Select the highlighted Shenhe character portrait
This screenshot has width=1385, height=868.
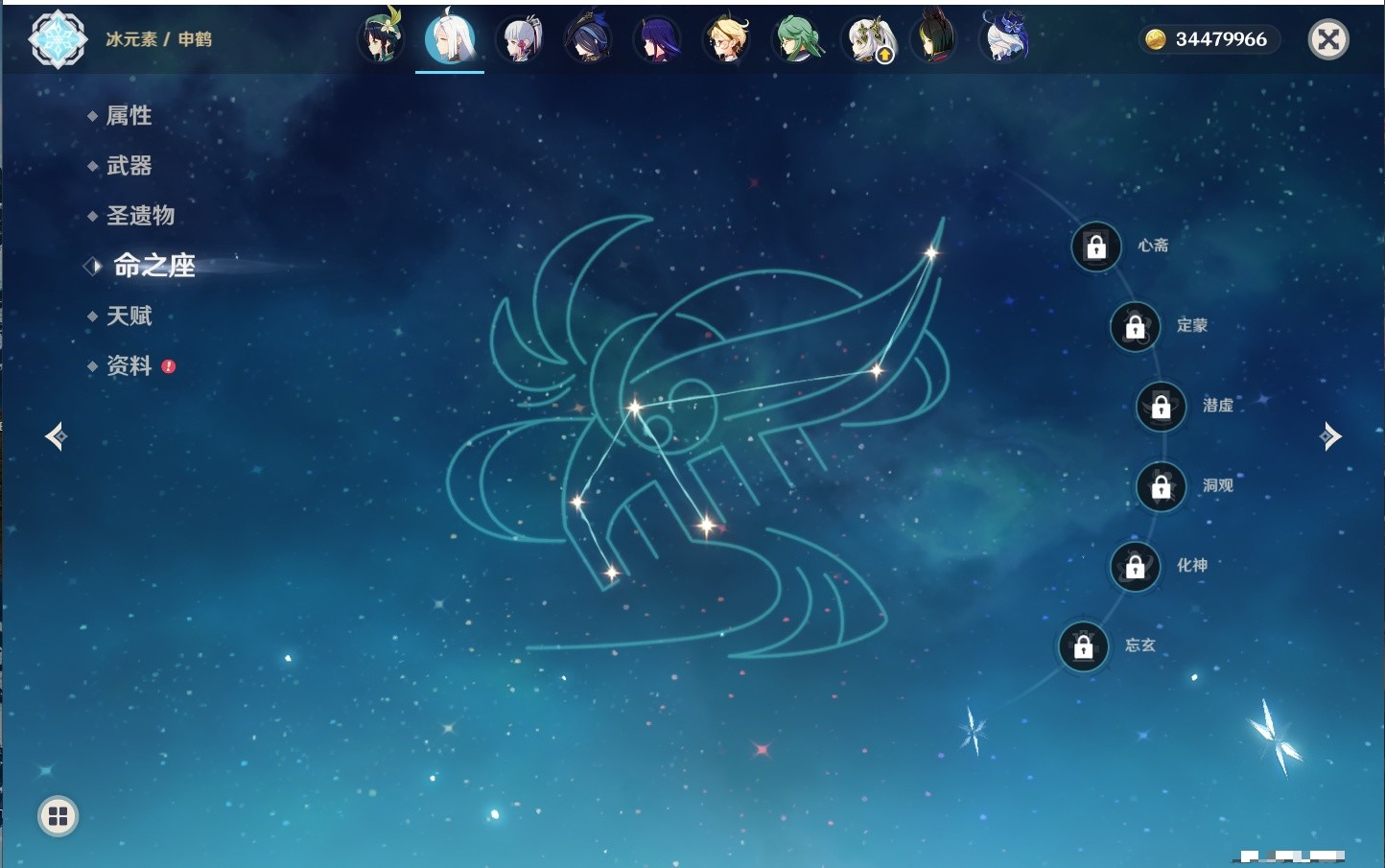[450, 38]
